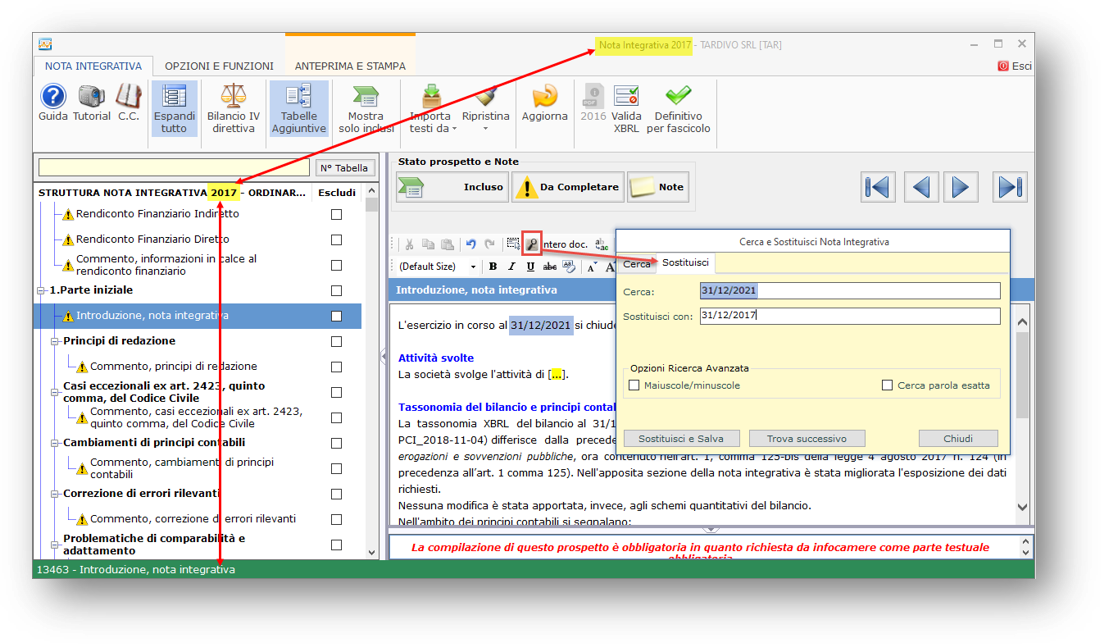Click the Ripristina brush icon

pyautogui.click(x=486, y=96)
